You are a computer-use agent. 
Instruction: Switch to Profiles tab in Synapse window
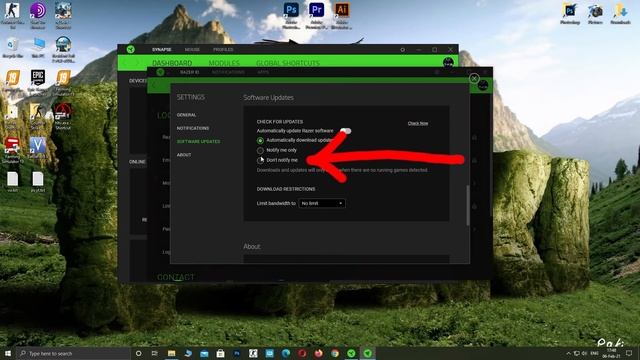click(223, 49)
